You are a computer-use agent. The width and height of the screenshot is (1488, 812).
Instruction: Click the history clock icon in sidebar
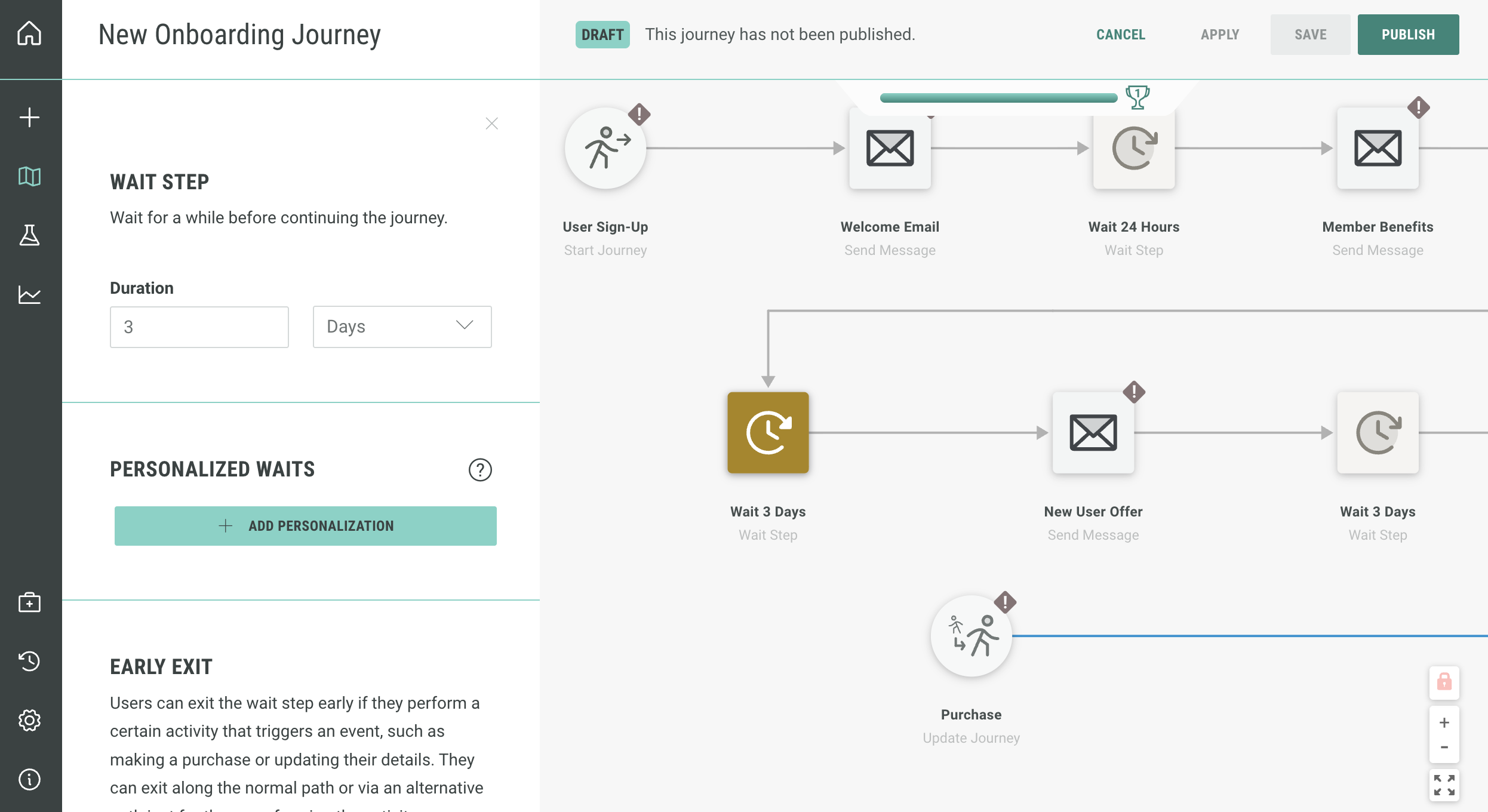[x=29, y=661]
